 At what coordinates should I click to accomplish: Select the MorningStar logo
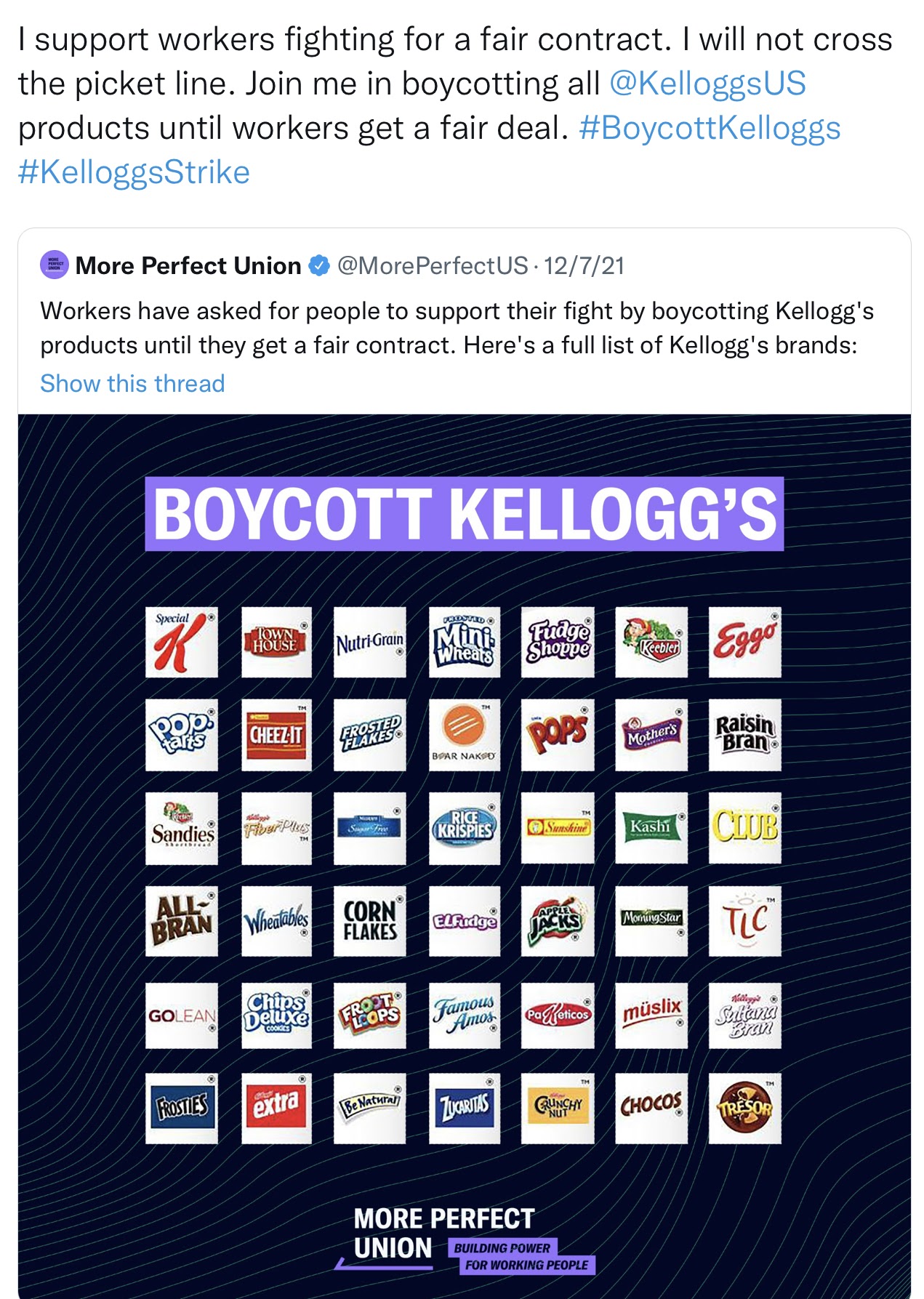(651, 920)
